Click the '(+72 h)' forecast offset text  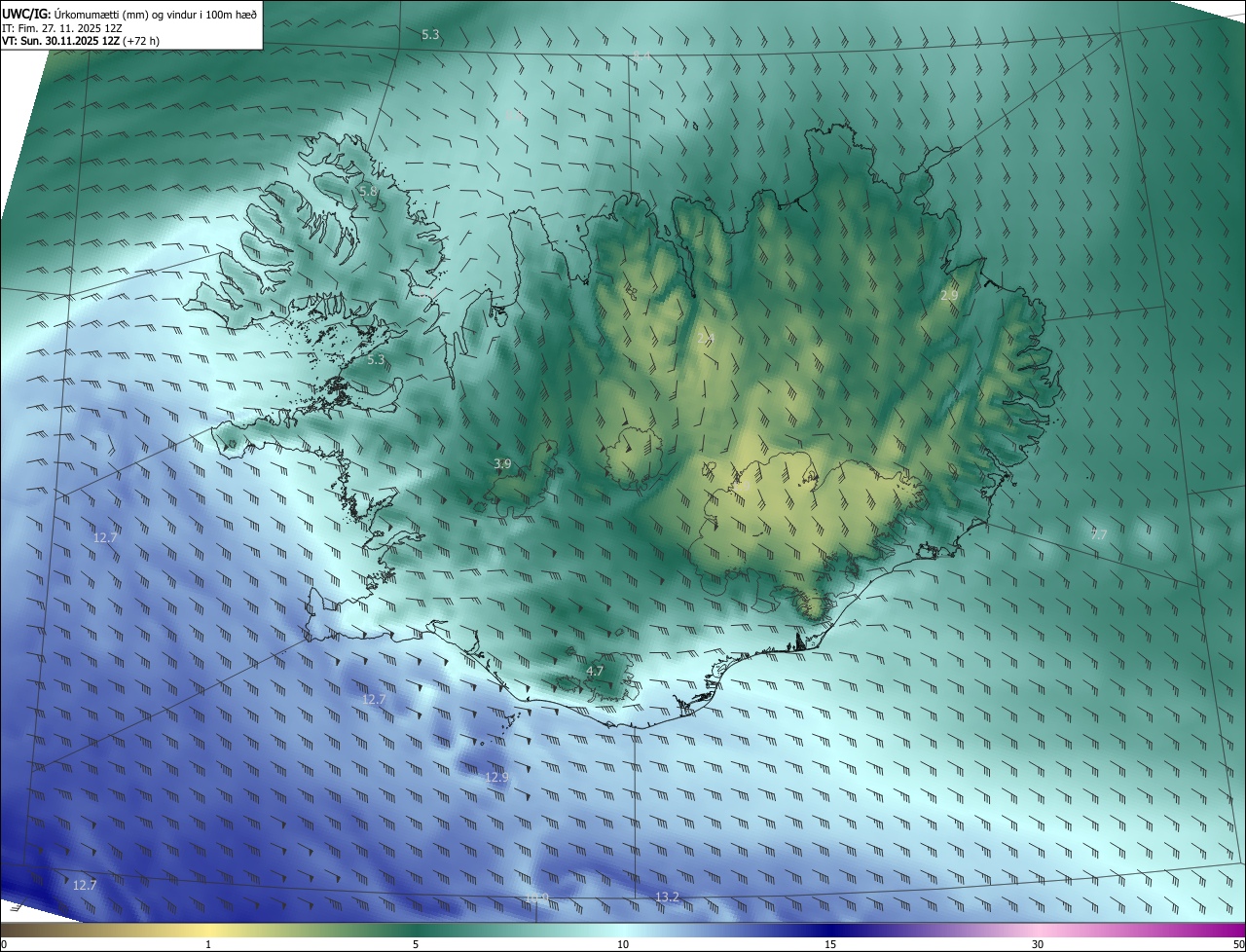[x=141, y=41]
